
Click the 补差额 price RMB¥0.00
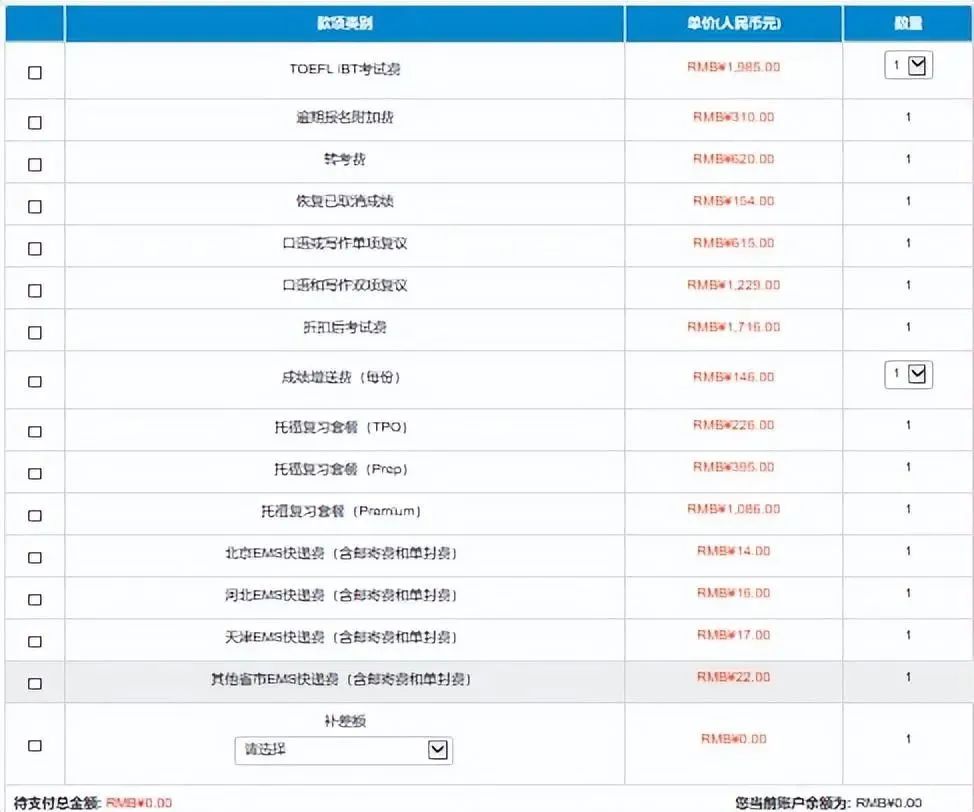734,739
